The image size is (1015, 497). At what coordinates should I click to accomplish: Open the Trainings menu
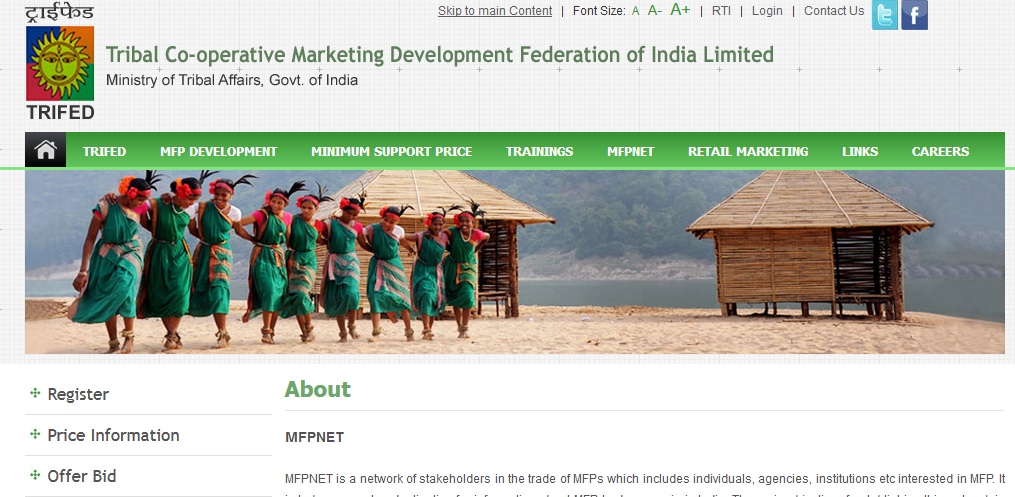(539, 151)
